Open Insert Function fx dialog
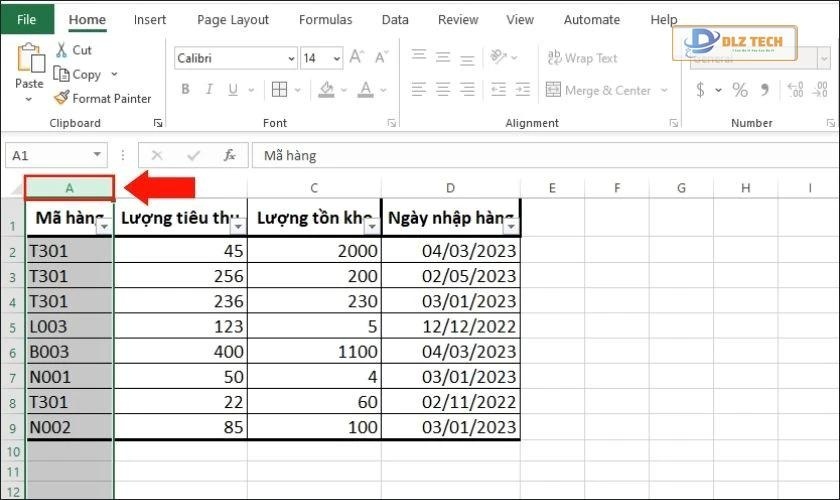Image resolution: width=840 pixels, height=500 pixels. coord(229,155)
